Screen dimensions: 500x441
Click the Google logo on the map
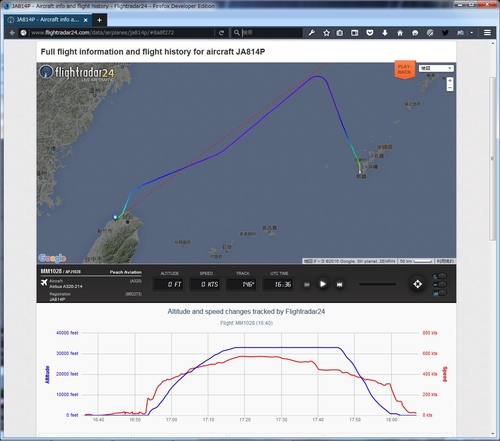[52, 258]
